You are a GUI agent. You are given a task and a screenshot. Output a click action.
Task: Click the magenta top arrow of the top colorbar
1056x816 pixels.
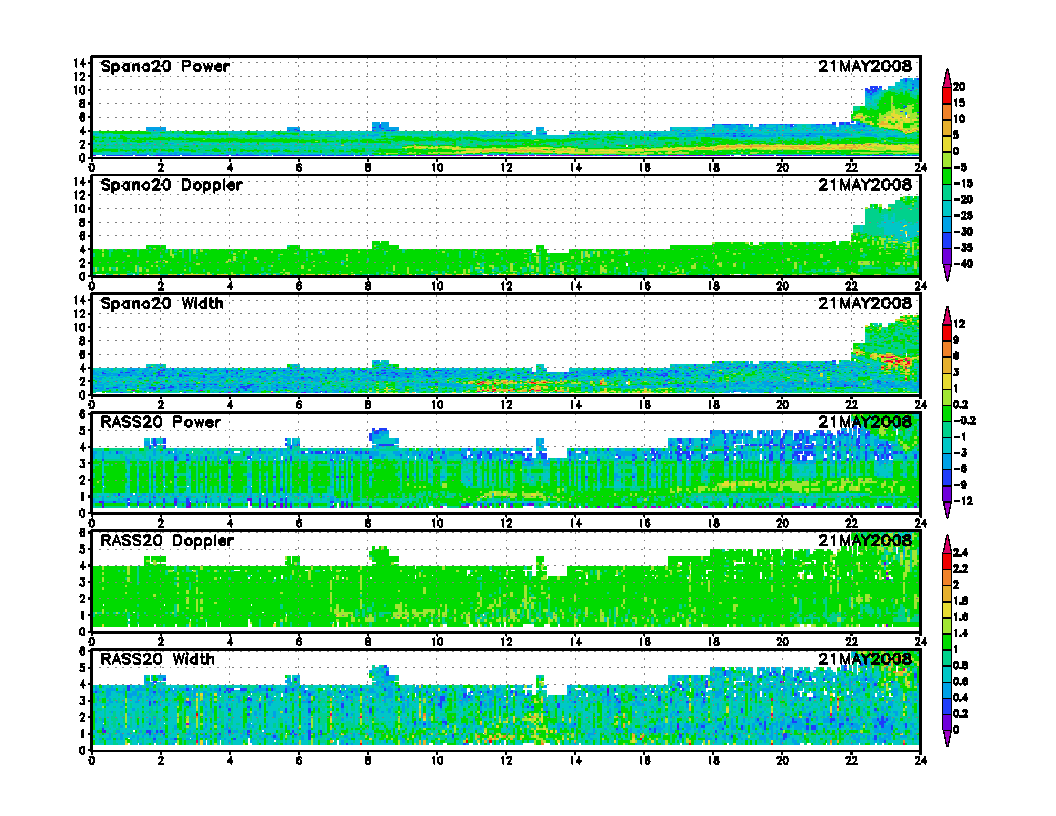tap(947, 77)
